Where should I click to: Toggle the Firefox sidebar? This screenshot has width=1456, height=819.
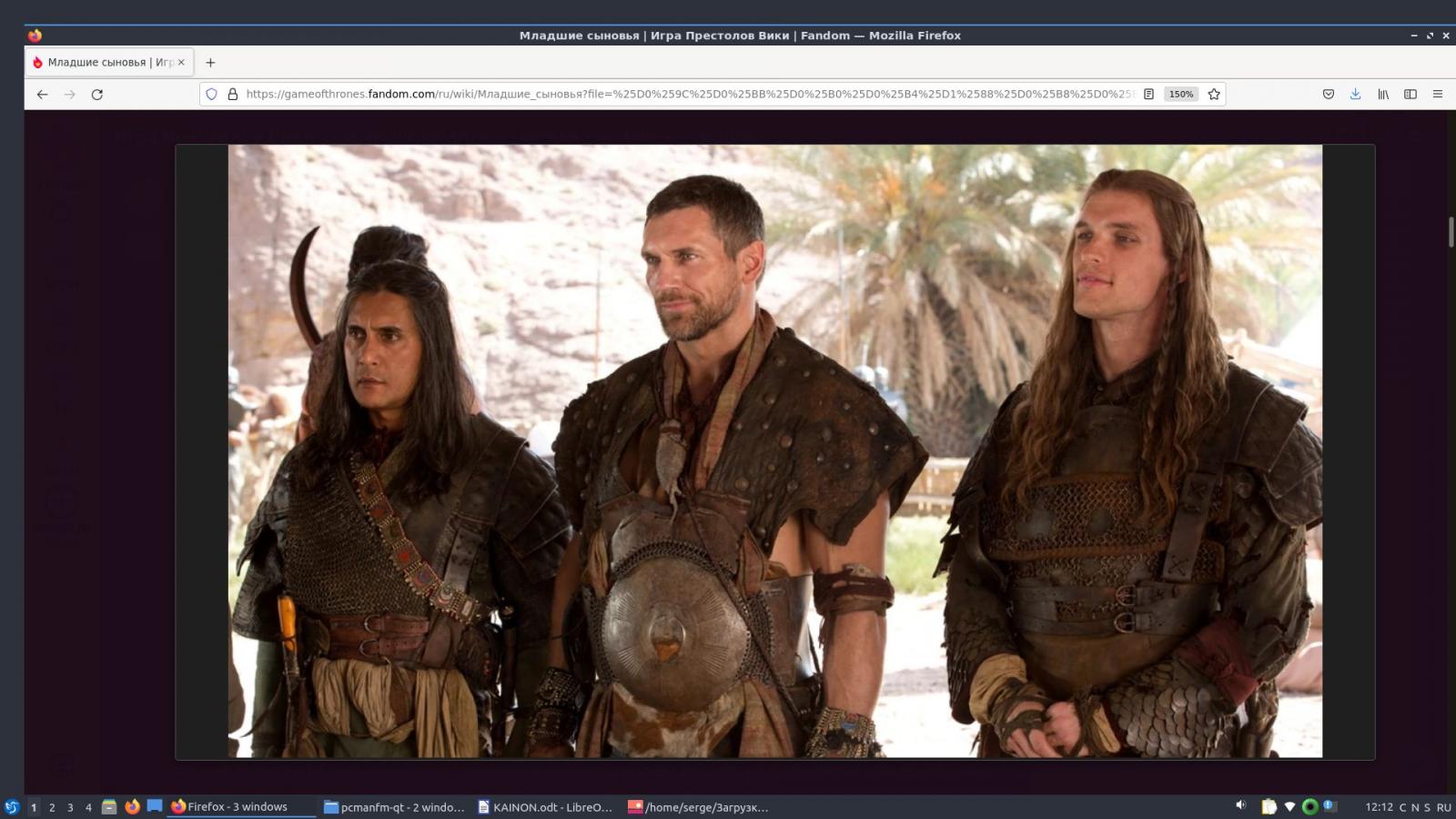(1410, 94)
